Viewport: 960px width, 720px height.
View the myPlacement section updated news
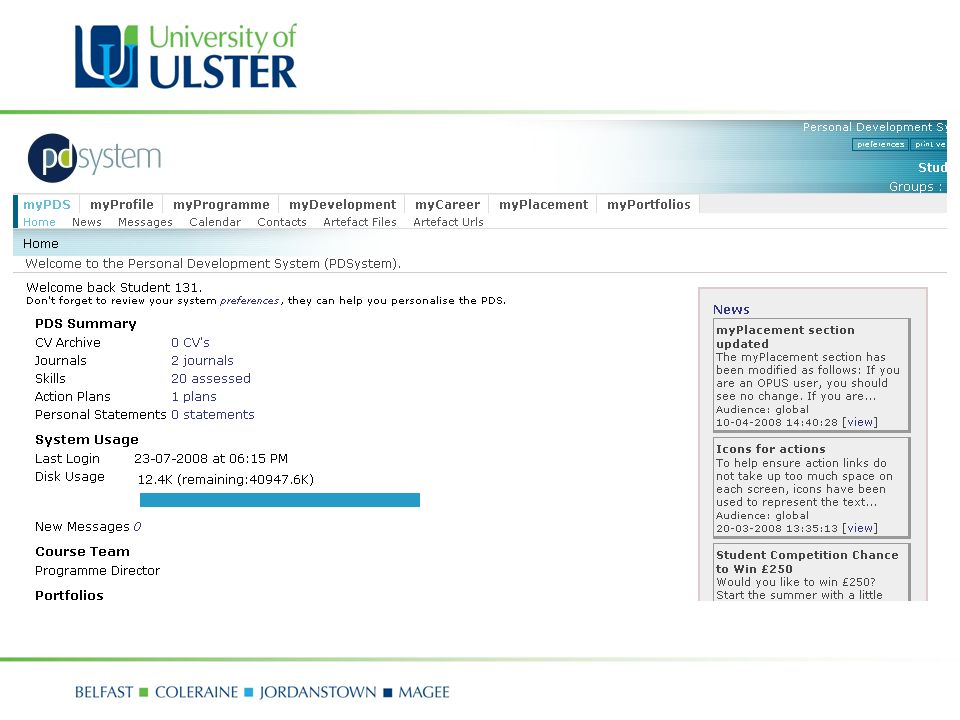click(860, 422)
